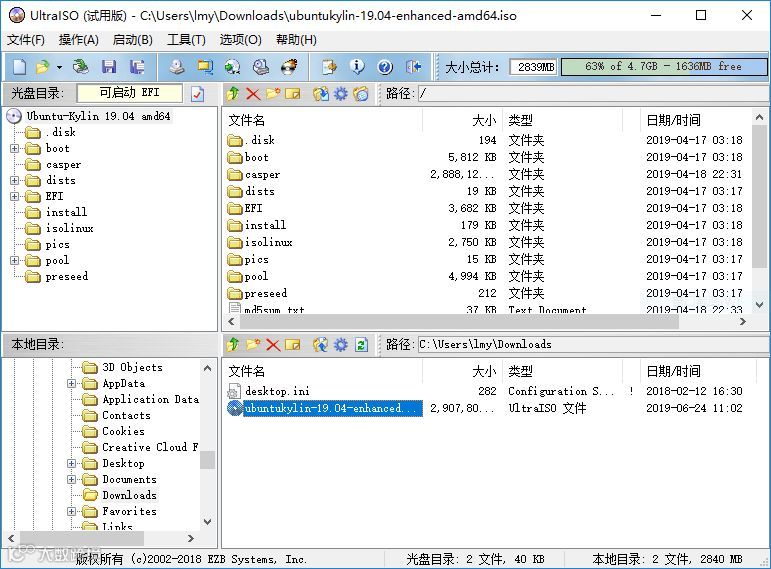Click the New image toolbar icon
Viewport: 771px width, 569px height.
[x=20, y=67]
